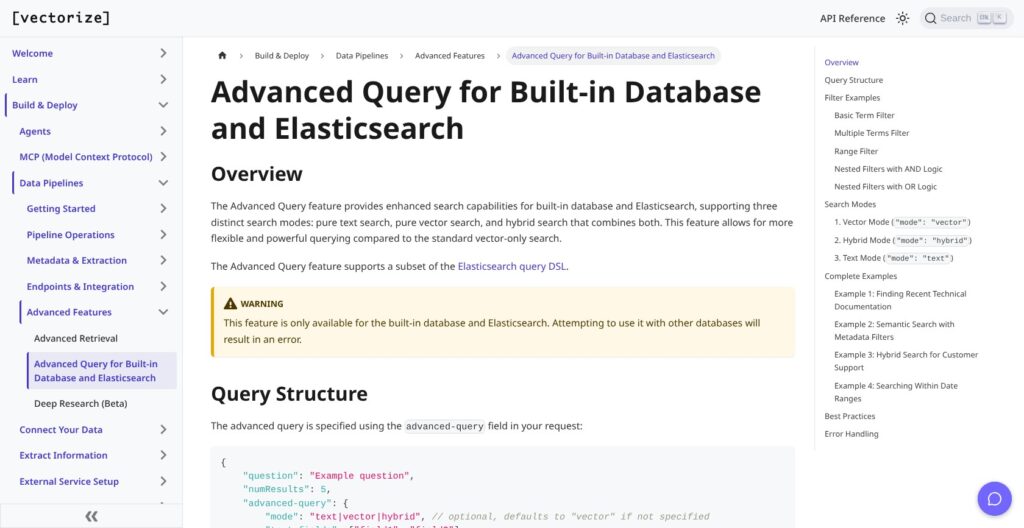Open Connect Your Data sidebar item
Screen dimensions: 1024x528
coord(61,429)
